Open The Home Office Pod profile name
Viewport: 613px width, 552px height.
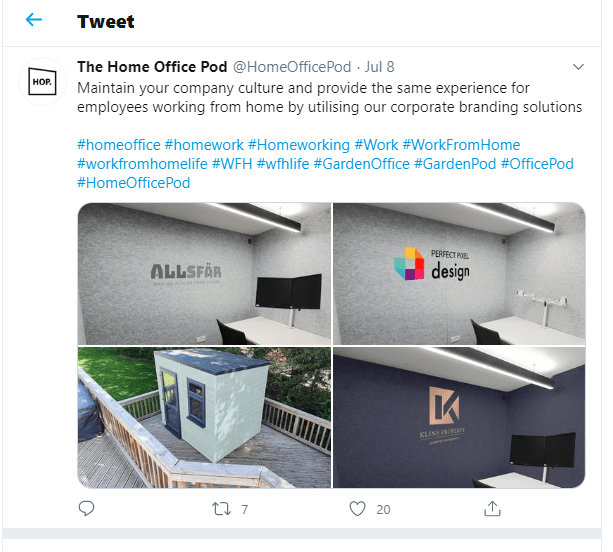click(152, 67)
